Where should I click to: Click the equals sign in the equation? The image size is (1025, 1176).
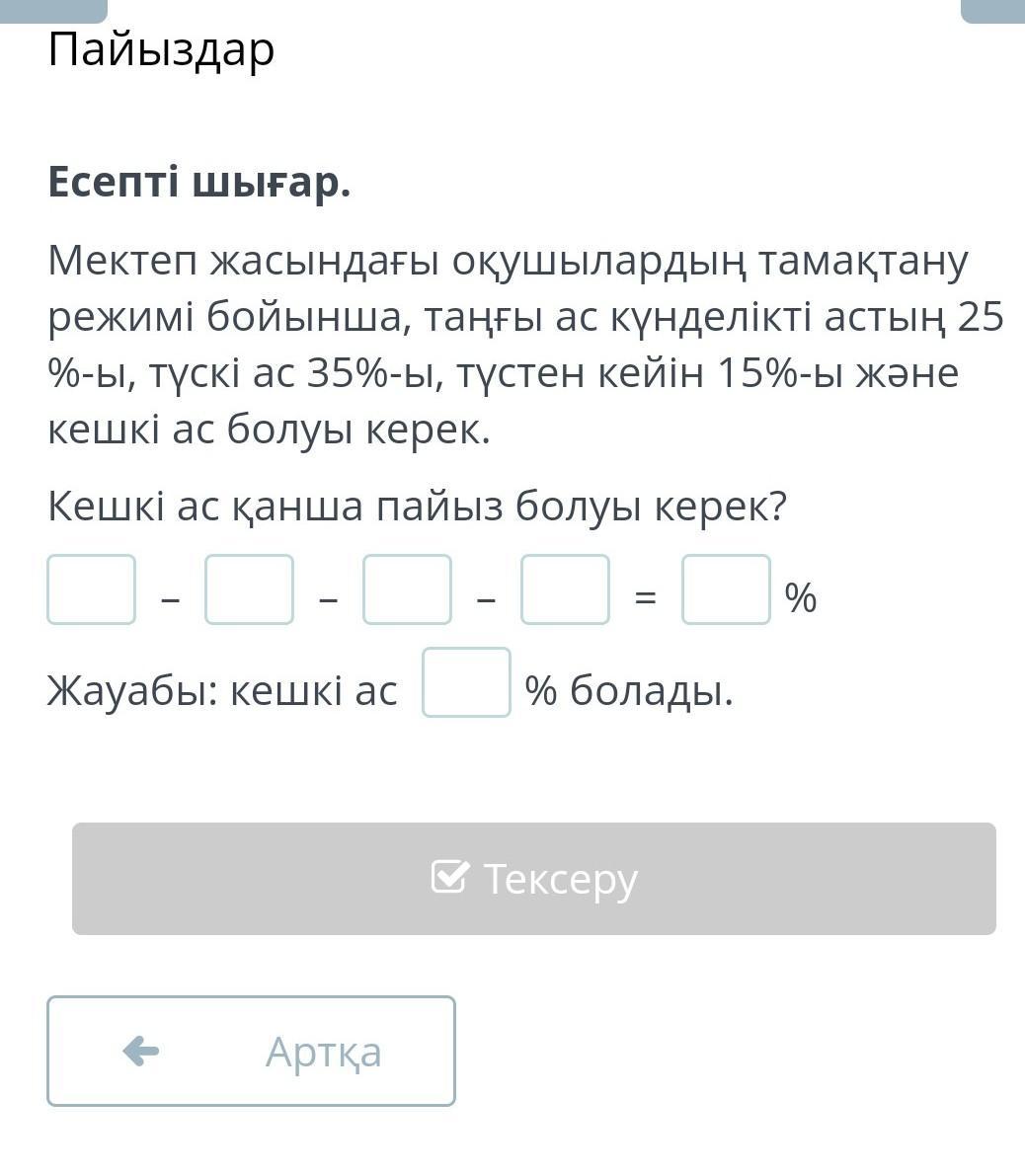coord(645,597)
